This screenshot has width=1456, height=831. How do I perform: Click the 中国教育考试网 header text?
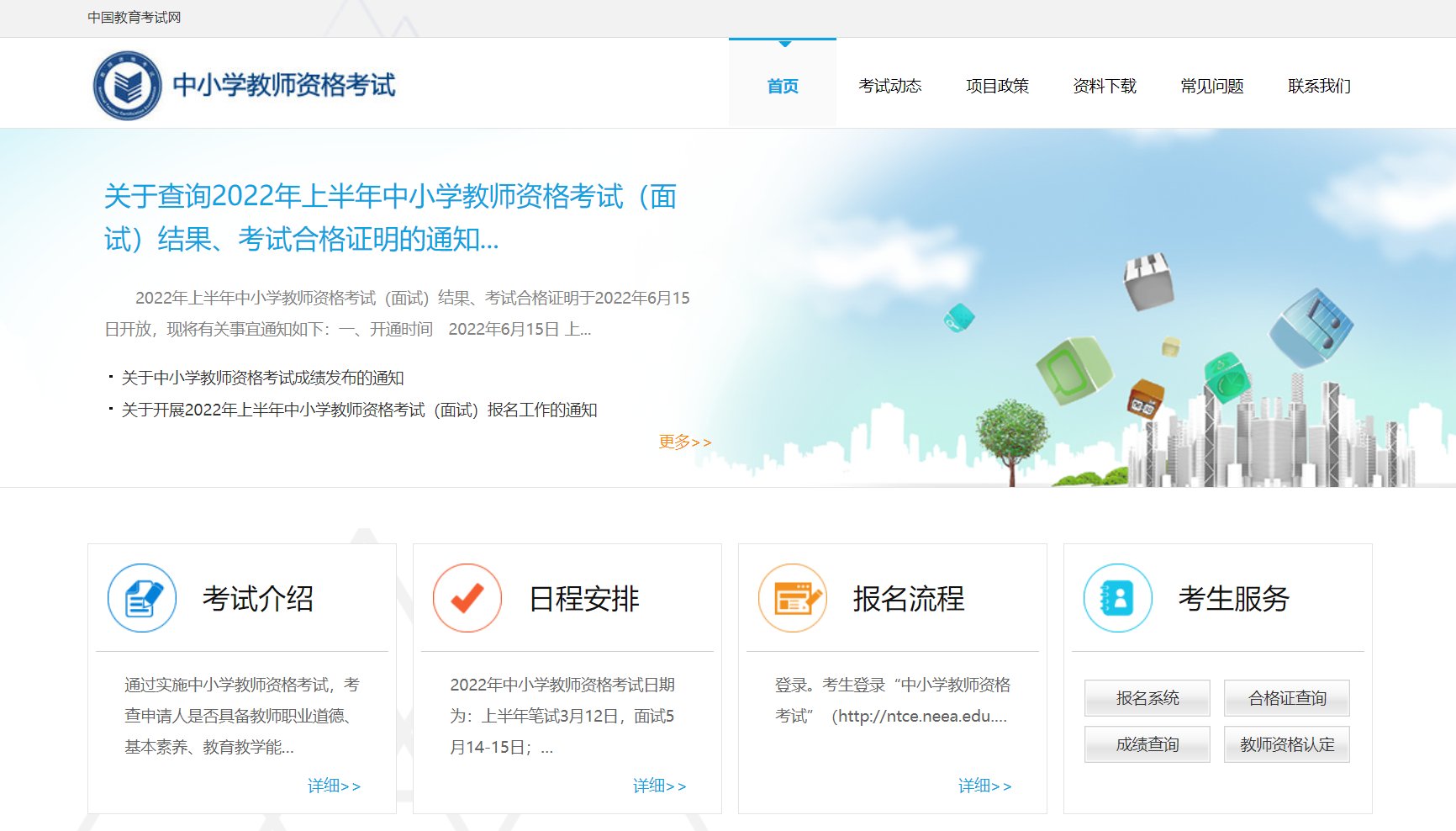135,17
